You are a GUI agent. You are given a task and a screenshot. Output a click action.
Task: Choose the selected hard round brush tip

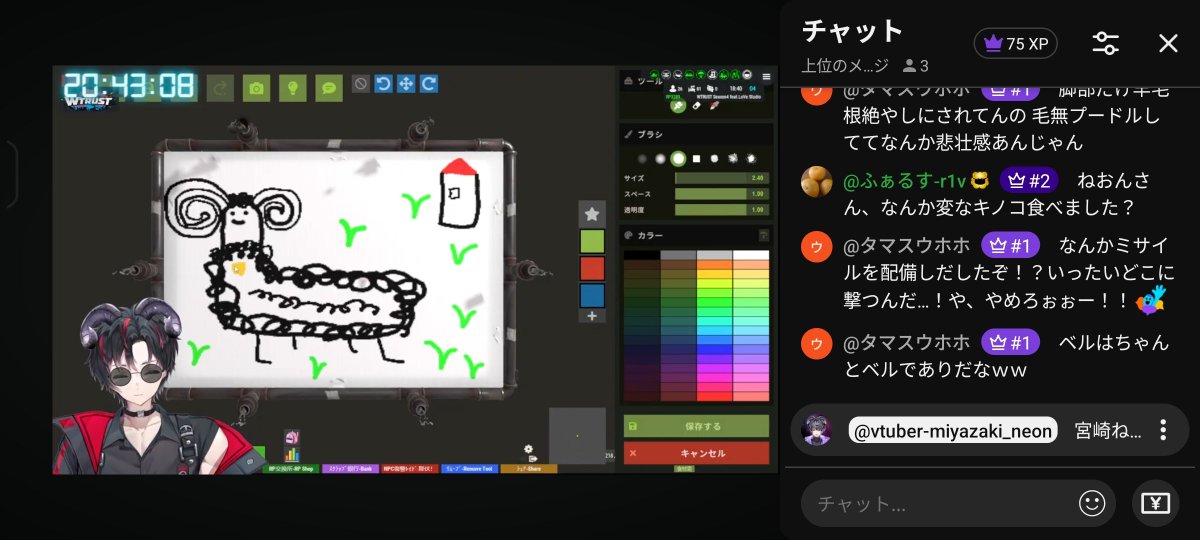tap(678, 158)
